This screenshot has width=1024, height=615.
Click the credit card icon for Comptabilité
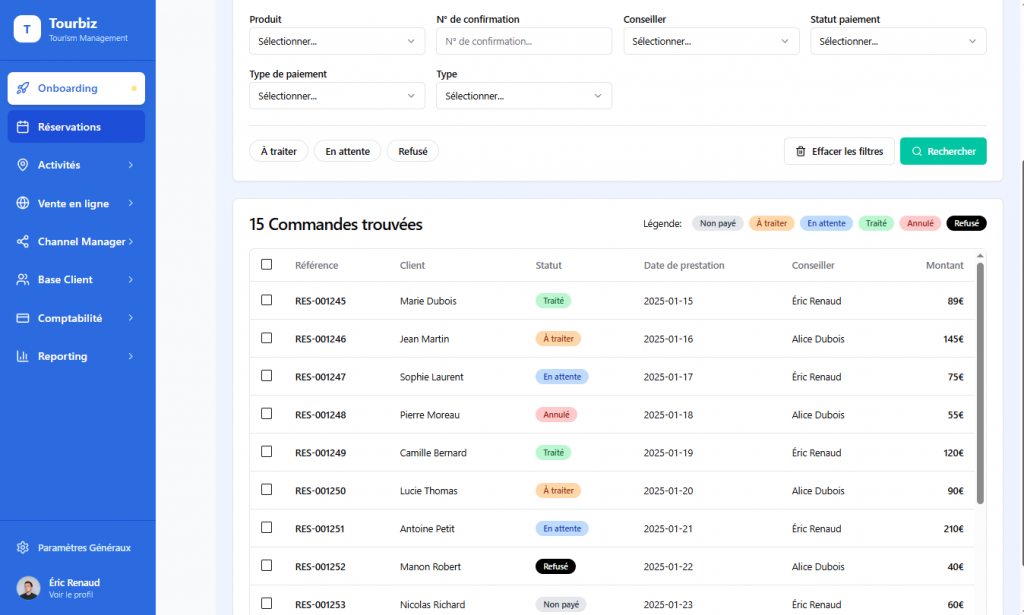(23, 318)
